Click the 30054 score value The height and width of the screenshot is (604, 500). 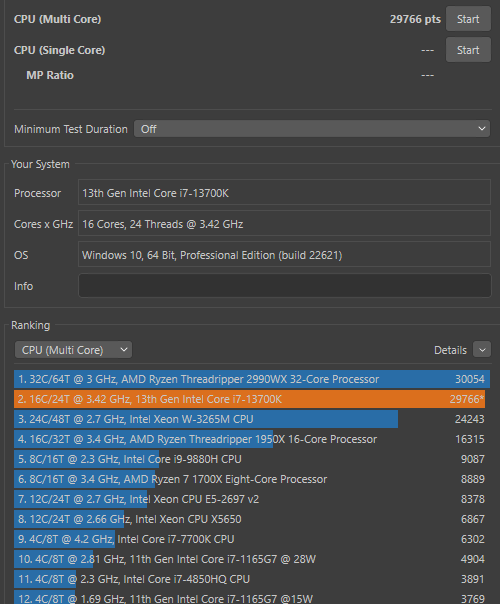tap(470, 379)
